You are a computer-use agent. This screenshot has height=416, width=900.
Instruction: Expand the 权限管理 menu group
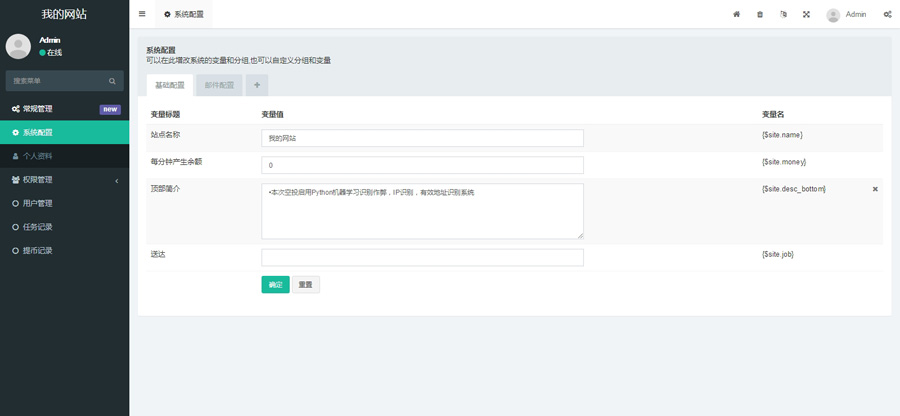pos(64,180)
